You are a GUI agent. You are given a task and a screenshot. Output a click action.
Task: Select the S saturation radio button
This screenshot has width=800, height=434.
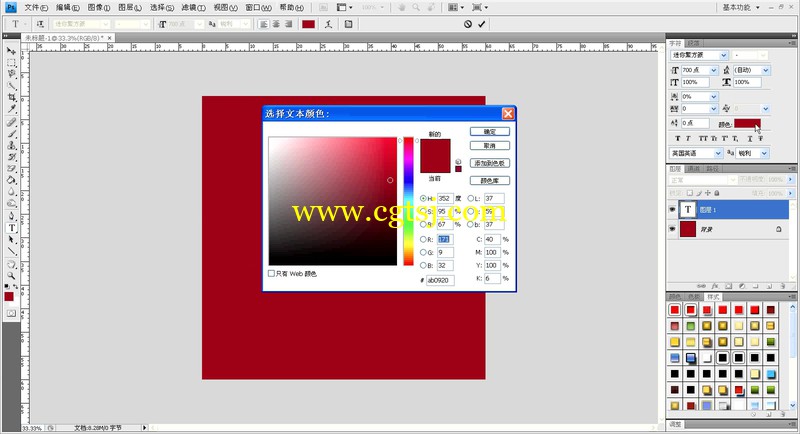point(423,211)
